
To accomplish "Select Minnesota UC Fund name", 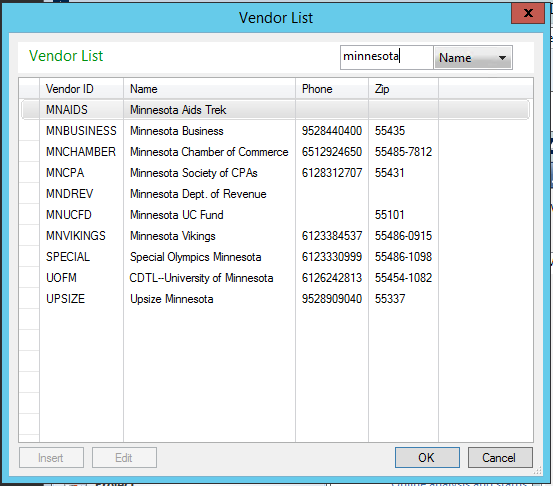I will tap(177, 215).
